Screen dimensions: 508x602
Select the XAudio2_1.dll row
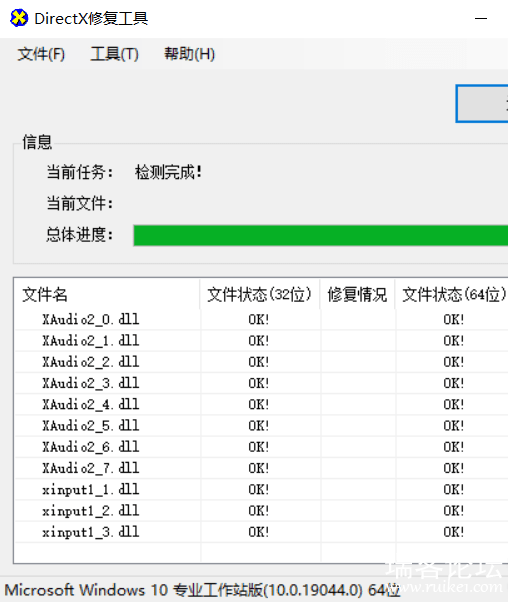[x=261, y=341]
